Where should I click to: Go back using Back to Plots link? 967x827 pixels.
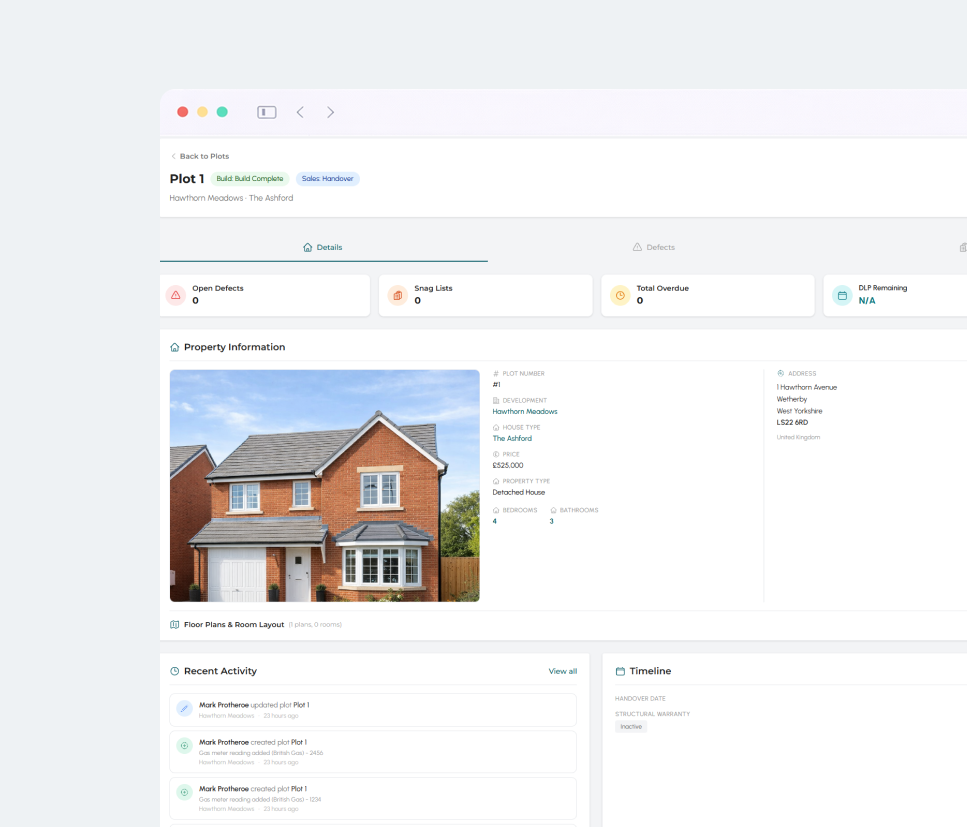pos(200,156)
